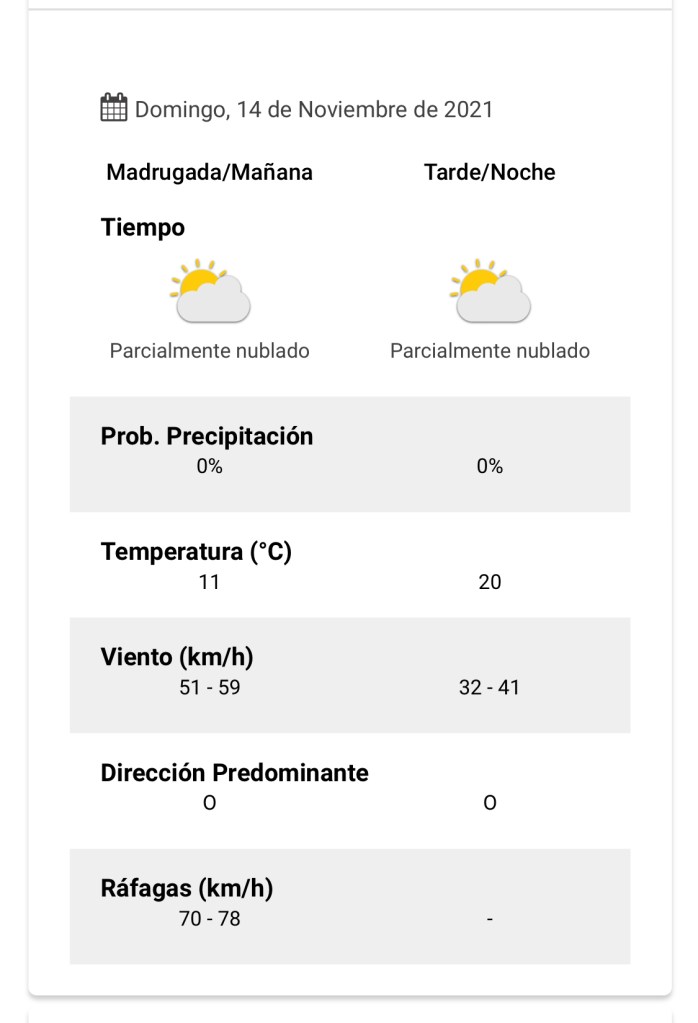Viewport: 698px width, 1023px height.
Task: Select the Tarde/Noche column header
Action: click(x=490, y=172)
